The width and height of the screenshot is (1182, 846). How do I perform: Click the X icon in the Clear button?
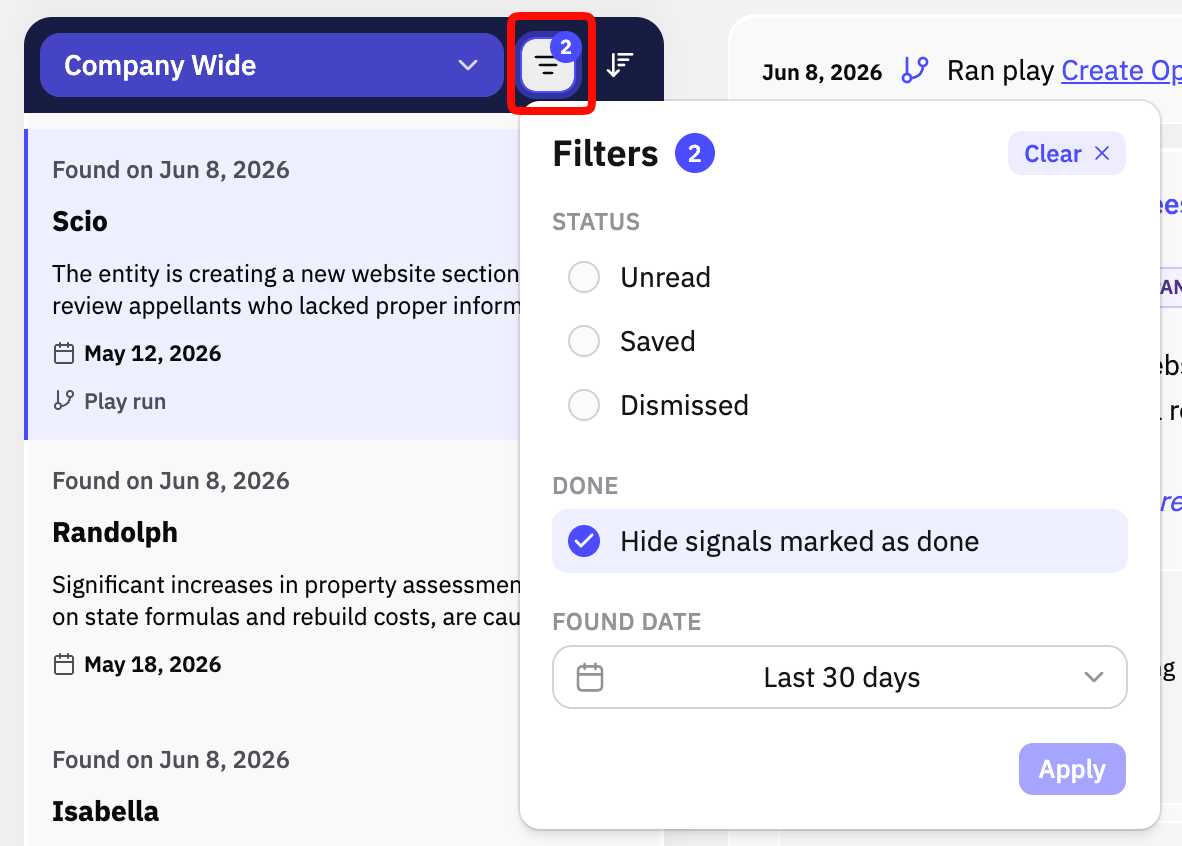point(1102,153)
